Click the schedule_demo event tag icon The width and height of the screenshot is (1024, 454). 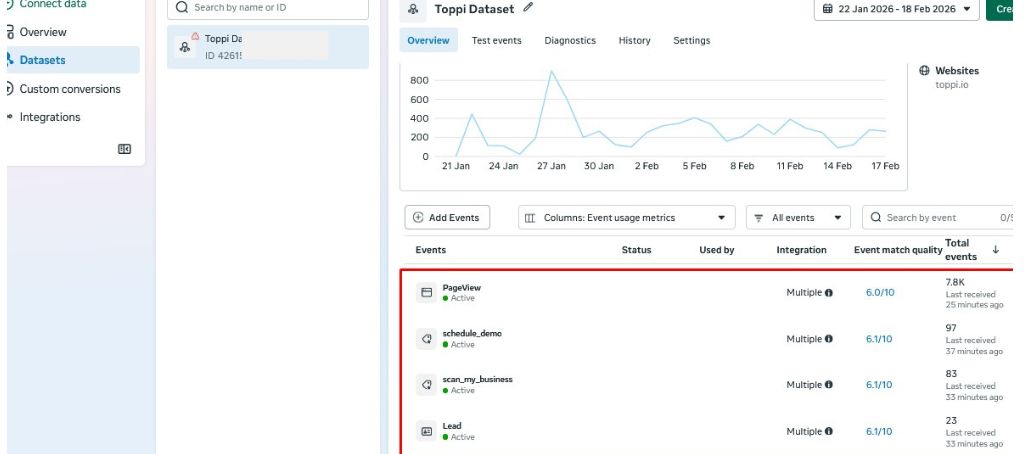(427, 339)
